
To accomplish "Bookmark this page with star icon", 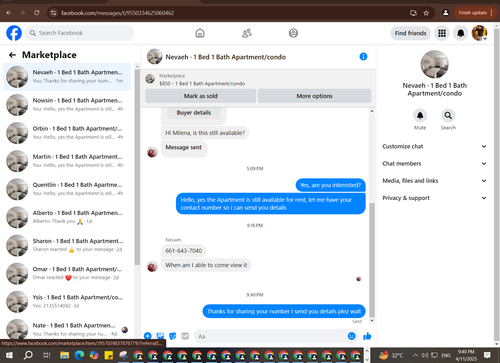I will [426, 13].
